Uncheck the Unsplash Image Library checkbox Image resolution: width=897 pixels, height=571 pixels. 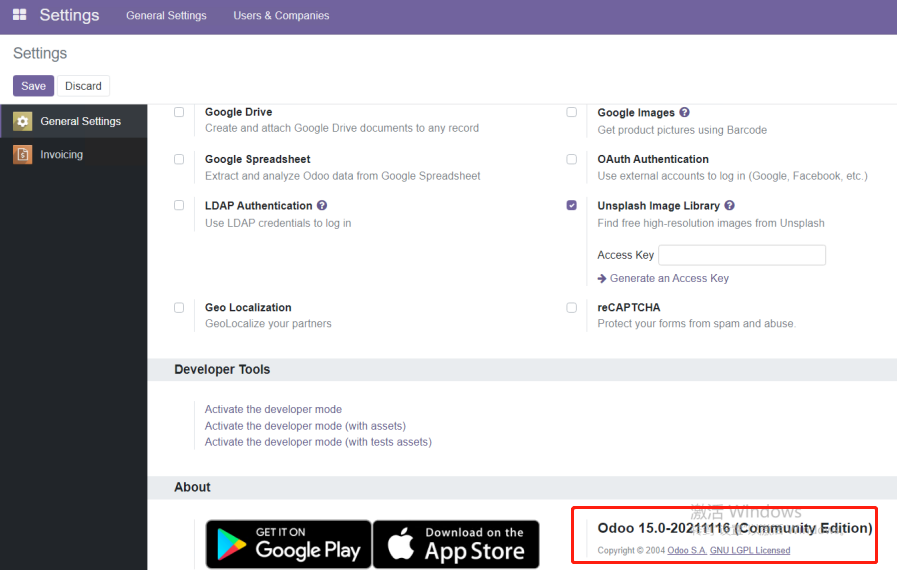tap(572, 205)
